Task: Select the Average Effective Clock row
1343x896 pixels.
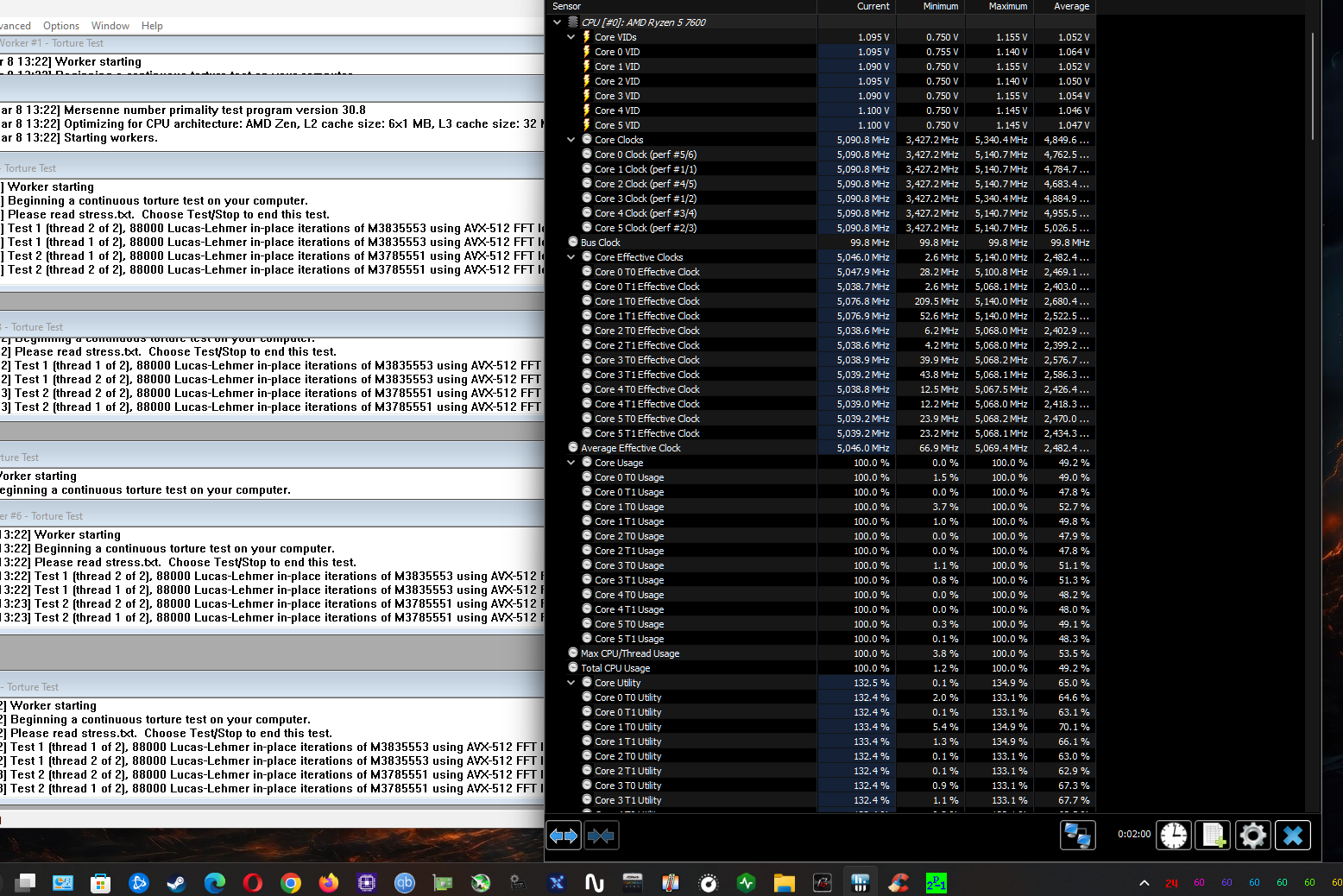Action: [x=821, y=448]
